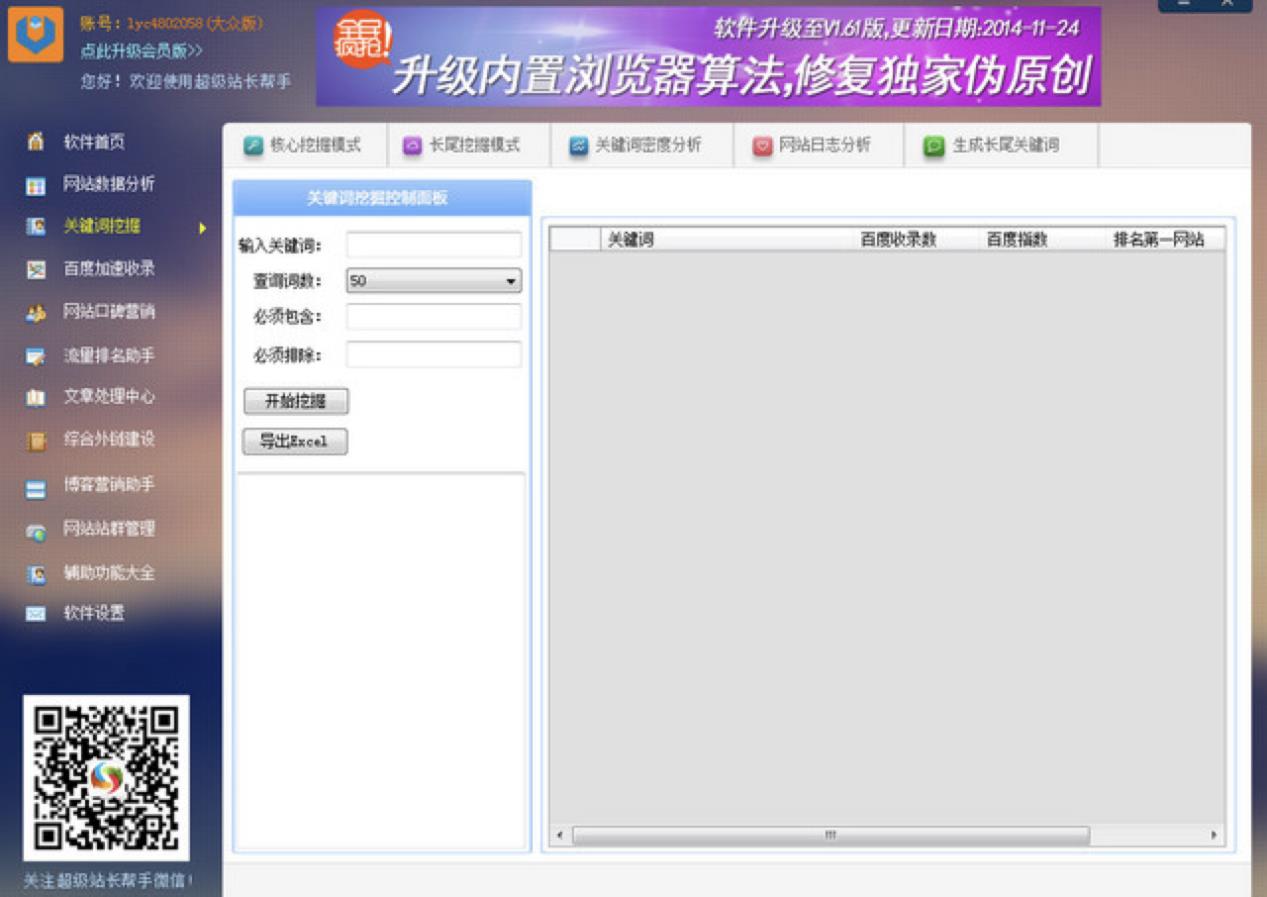Click the 输入关键词 input field
Image resolution: width=1267 pixels, height=897 pixels.
pyautogui.click(x=433, y=245)
